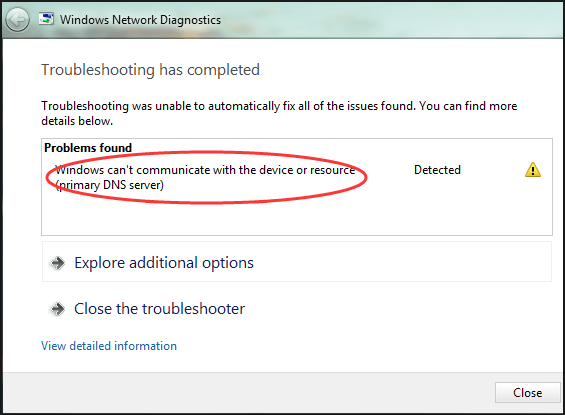Click the Troubleshooting has completed heading
The image size is (565, 415).
[x=150, y=70]
